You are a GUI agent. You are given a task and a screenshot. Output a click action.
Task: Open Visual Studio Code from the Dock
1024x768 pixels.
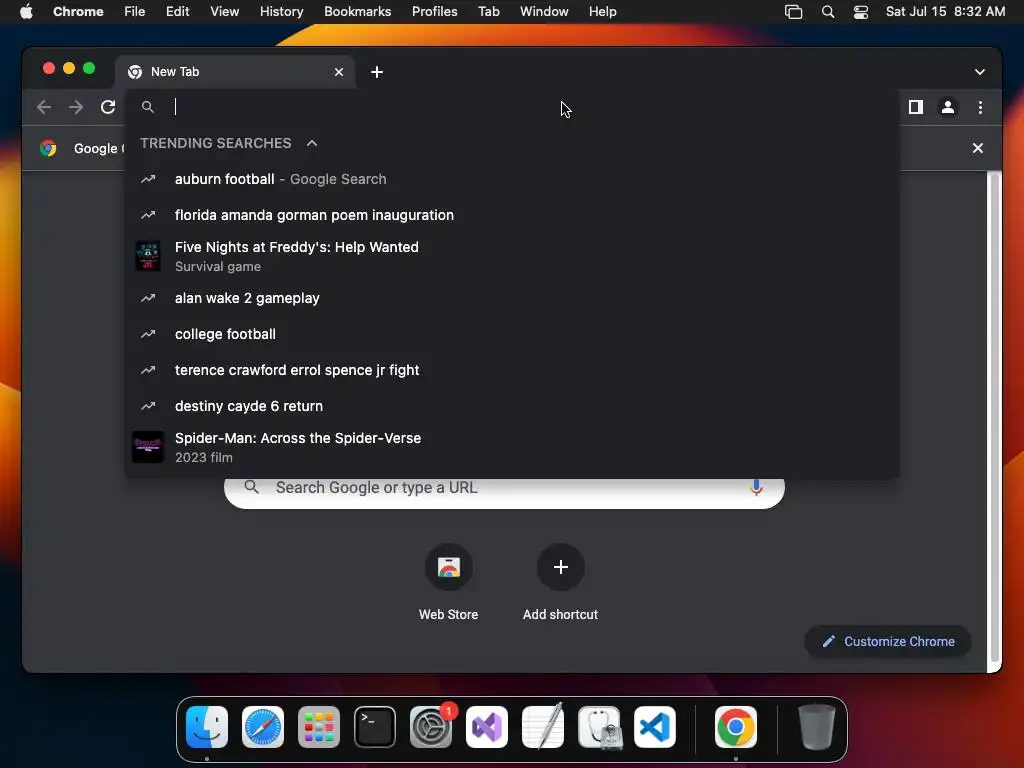(x=655, y=727)
